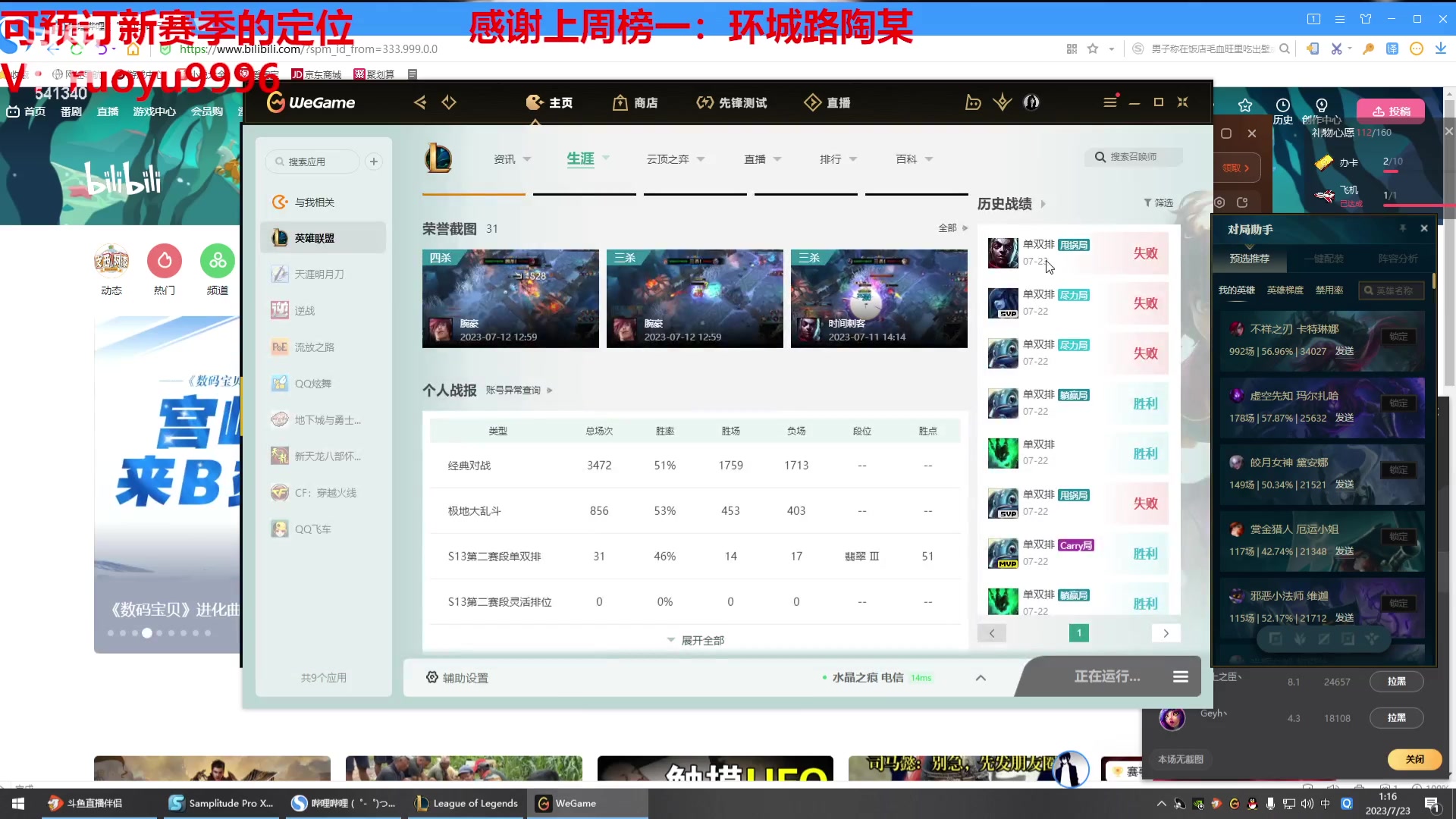This screenshot has width=1456, height=819.
Task: Open the WeGame 直播 tab
Action: 827,102
